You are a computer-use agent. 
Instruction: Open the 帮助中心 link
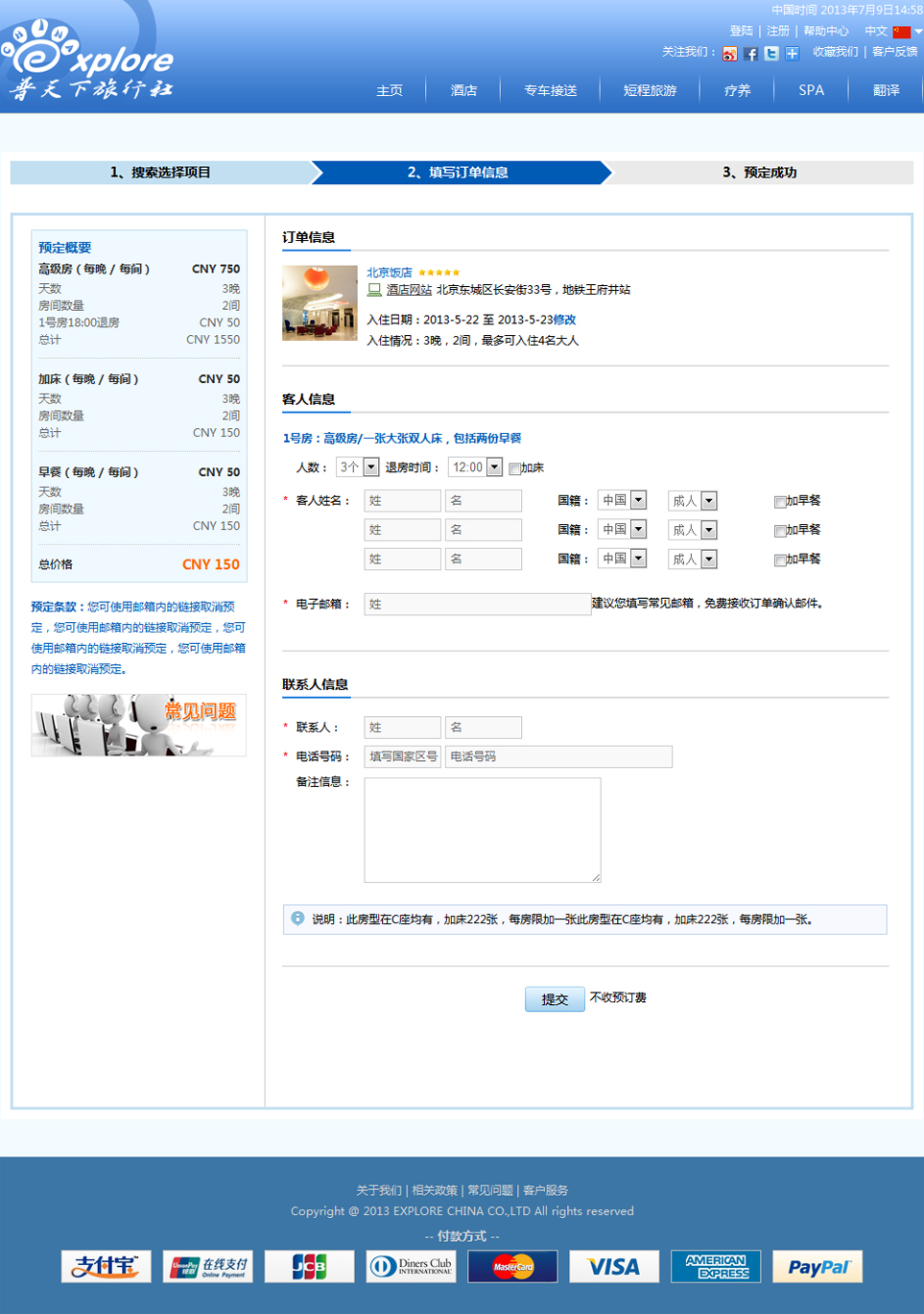[826, 31]
